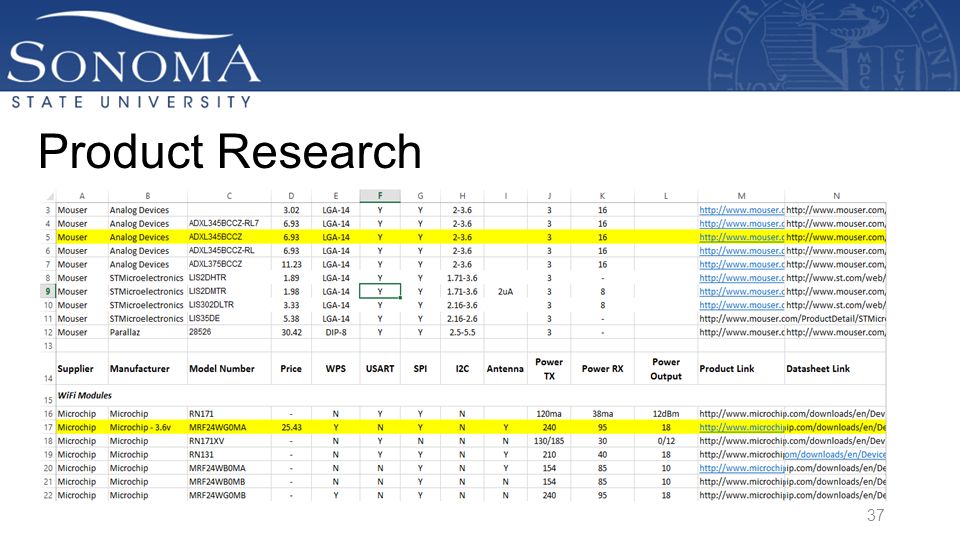Image resolution: width=960 pixels, height=540 pixels.
Task: Click the 11.23 price cell
Action: click(x=291, y=264)
